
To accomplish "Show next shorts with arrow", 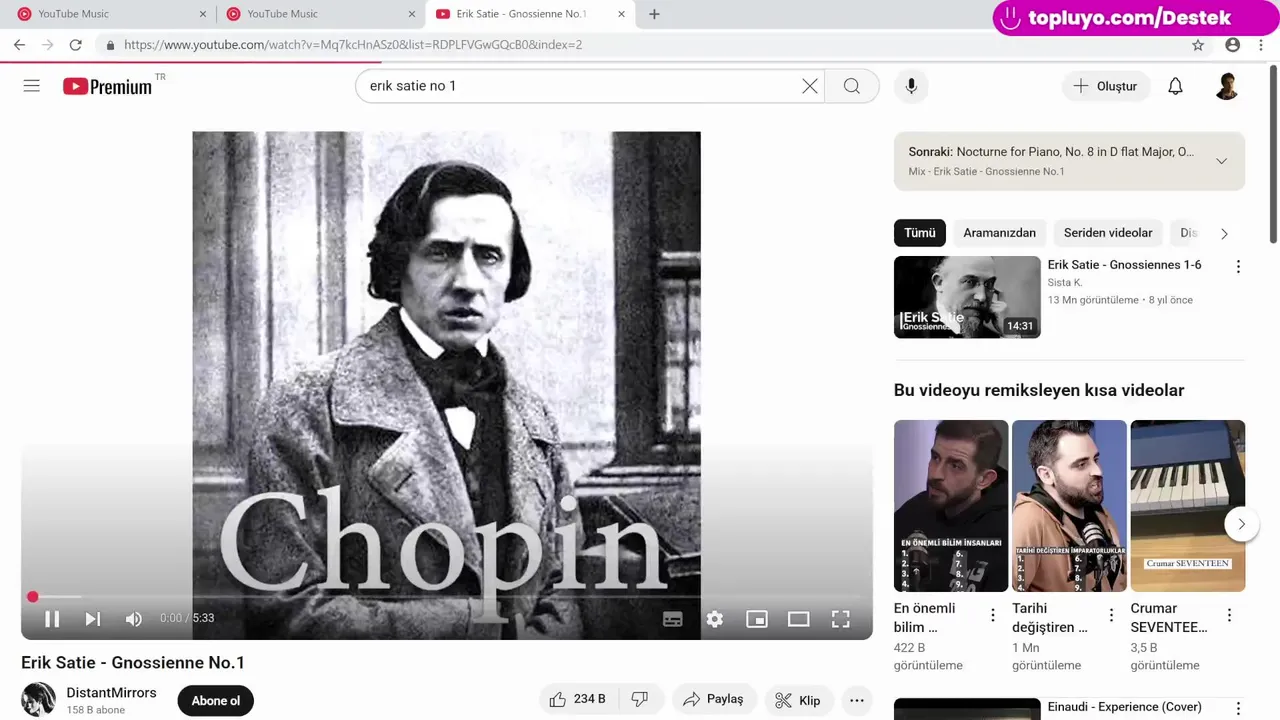I will (x=1242, y=524).
